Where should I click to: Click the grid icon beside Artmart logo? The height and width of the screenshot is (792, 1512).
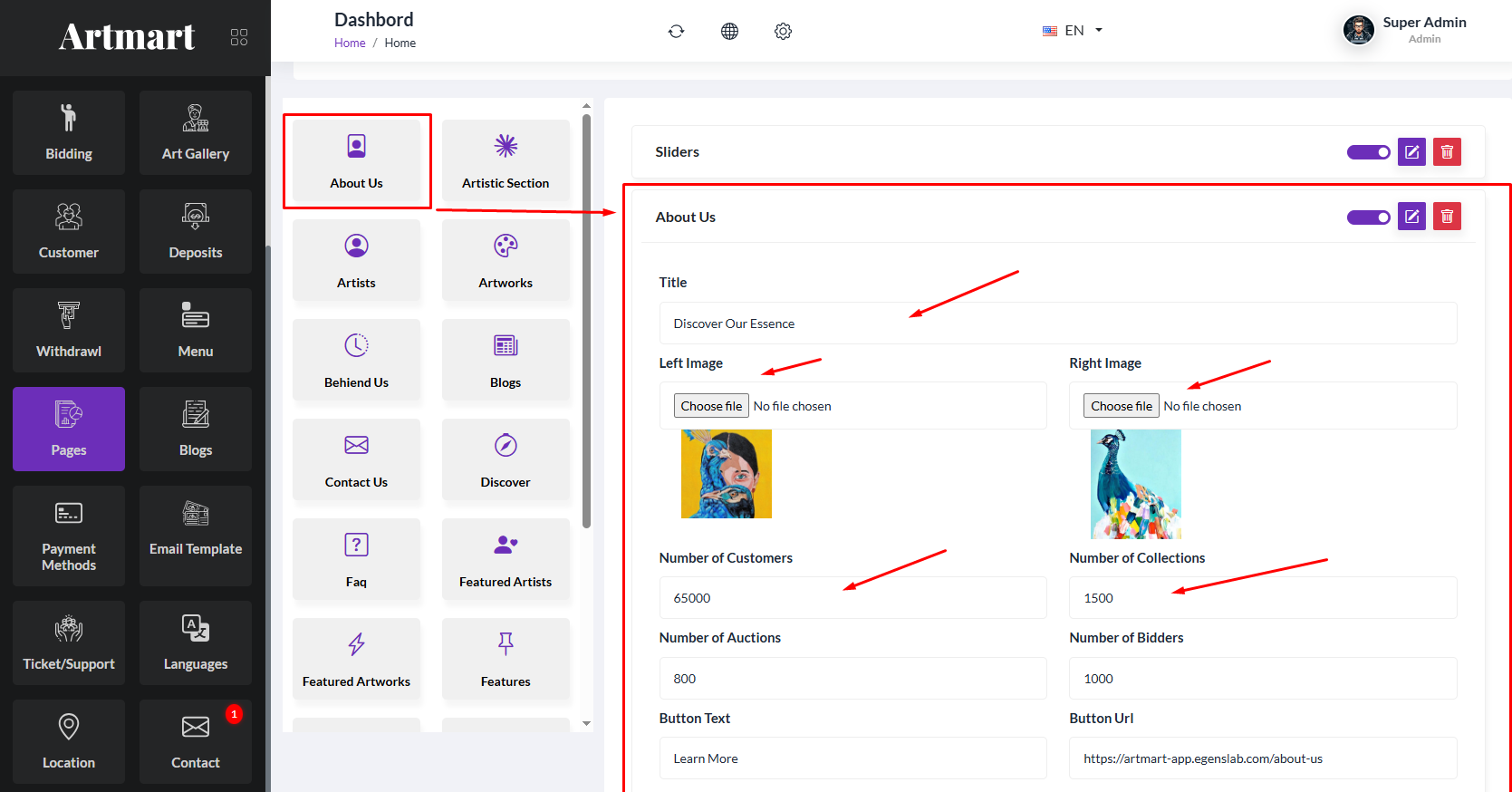click(x=239, y=37)
